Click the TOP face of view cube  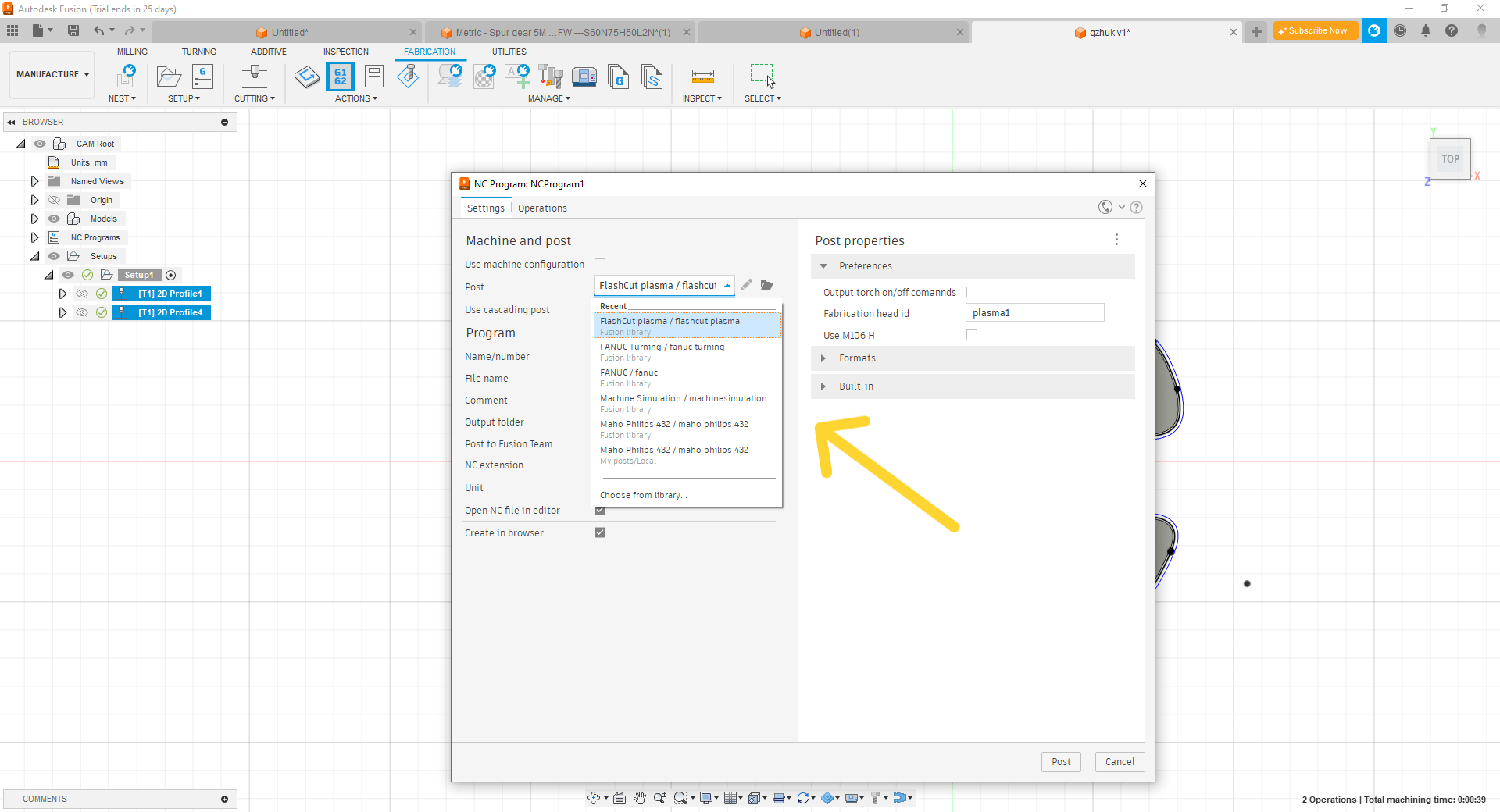coord(1450,159)
